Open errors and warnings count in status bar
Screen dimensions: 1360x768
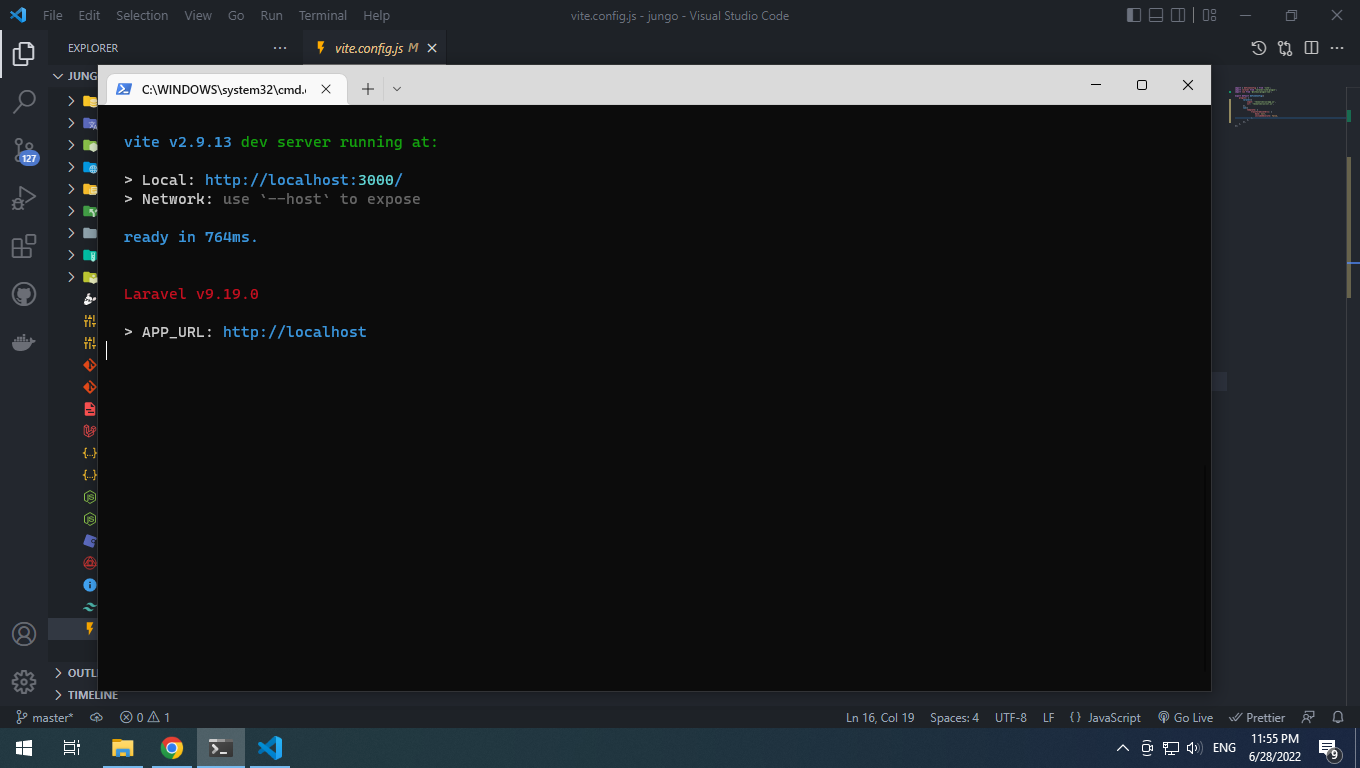point(145,718)
